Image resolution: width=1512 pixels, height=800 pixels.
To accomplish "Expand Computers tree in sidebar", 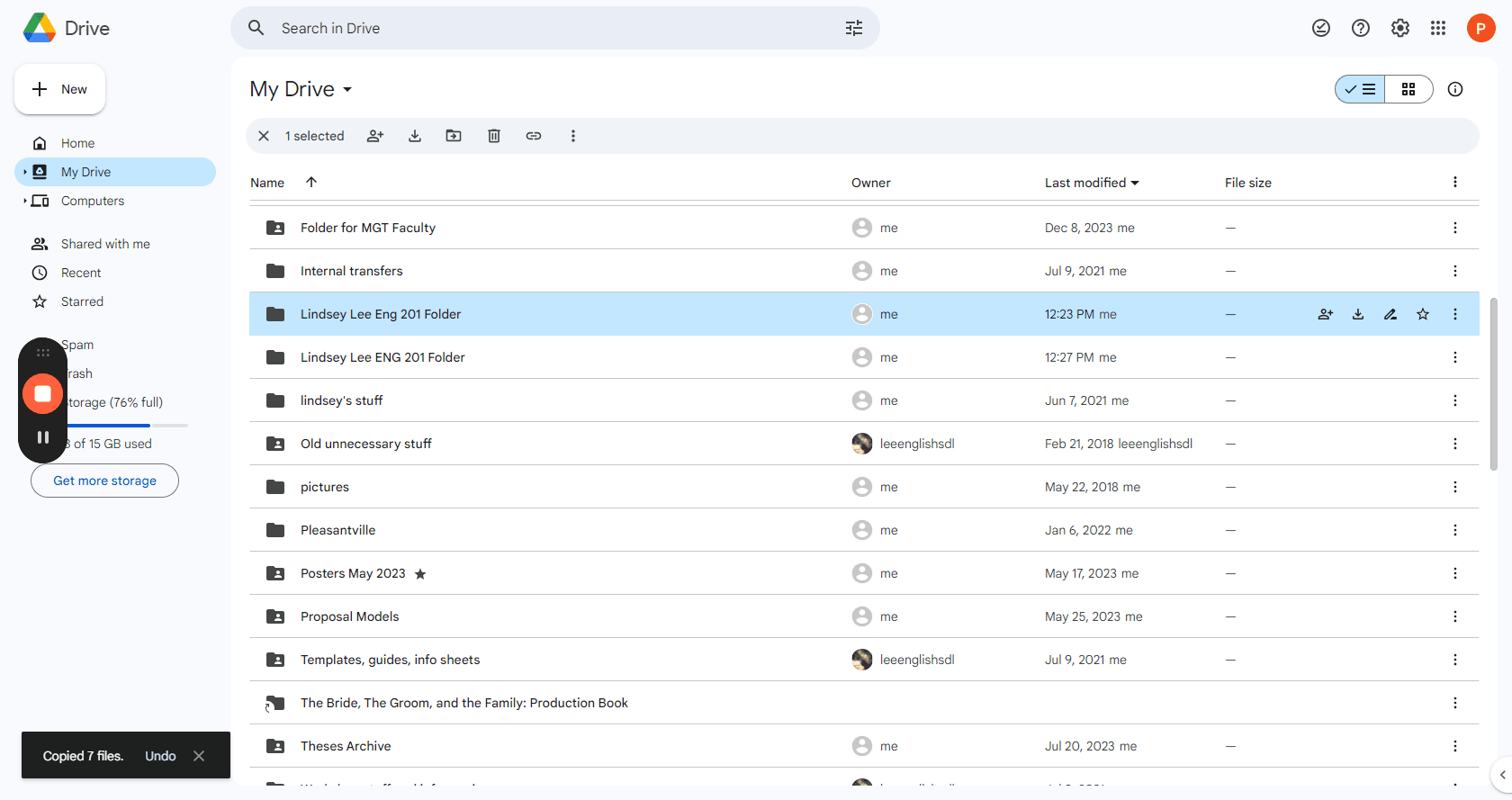I will click(x=24, y=201).
